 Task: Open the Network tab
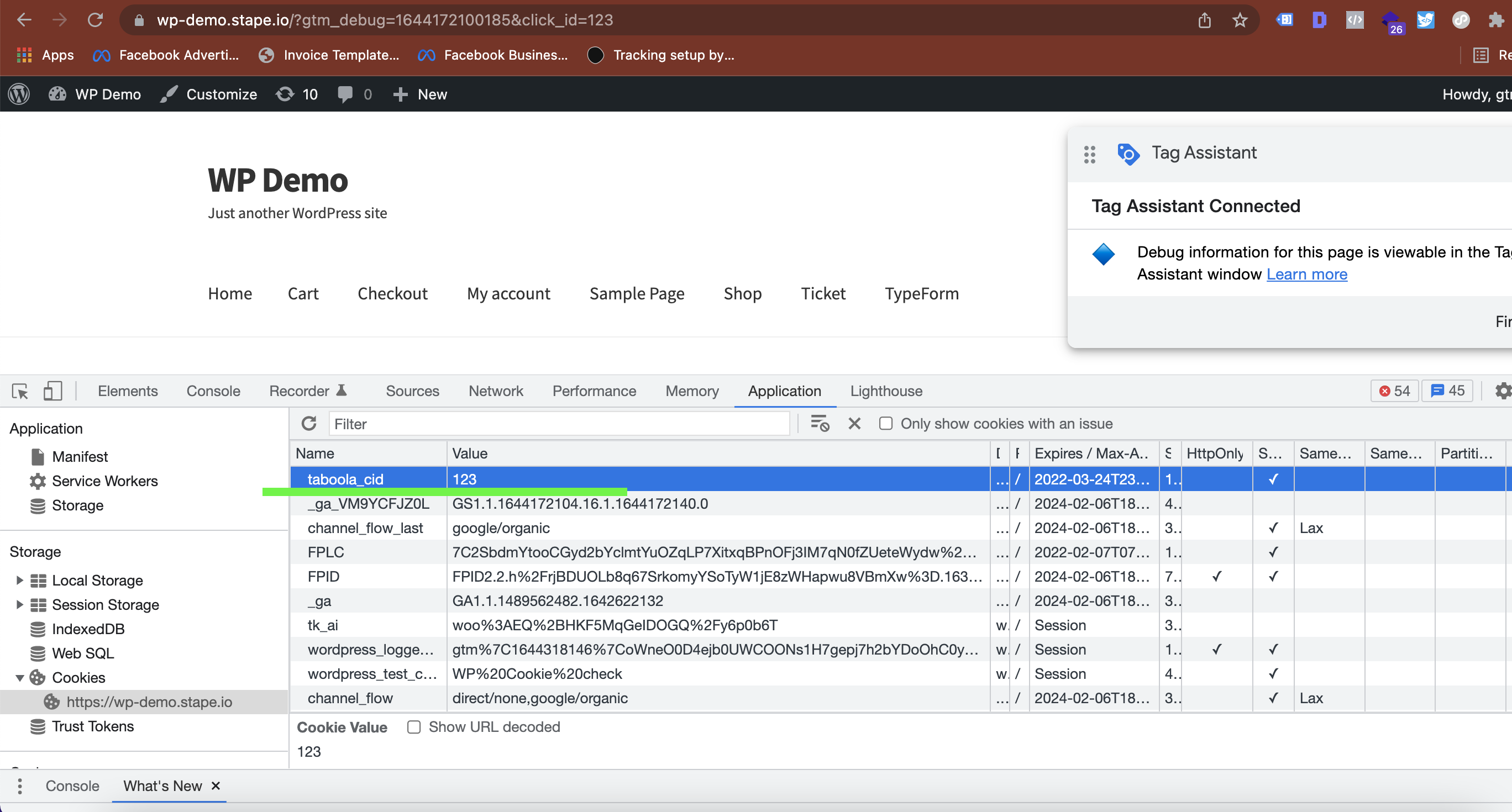(495, 391)
